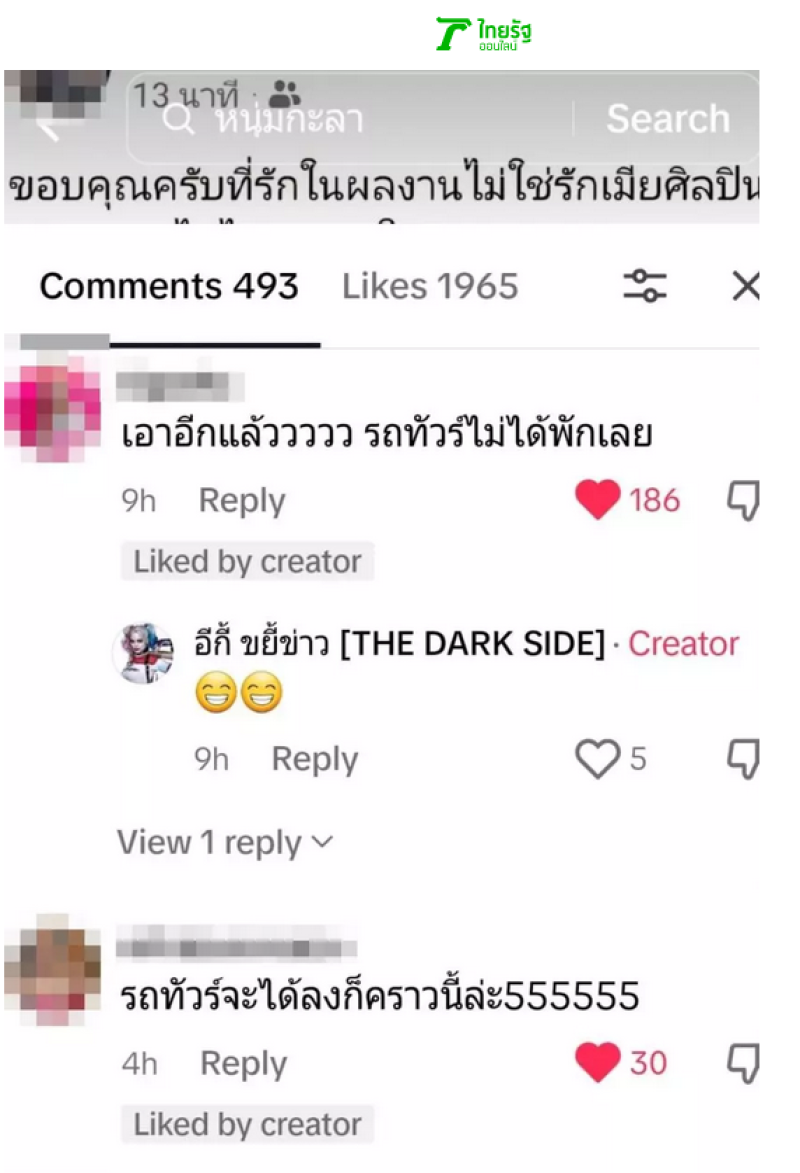Click the magnifier icon in search field
The image size is (800, 1173).
pos(178,118)
